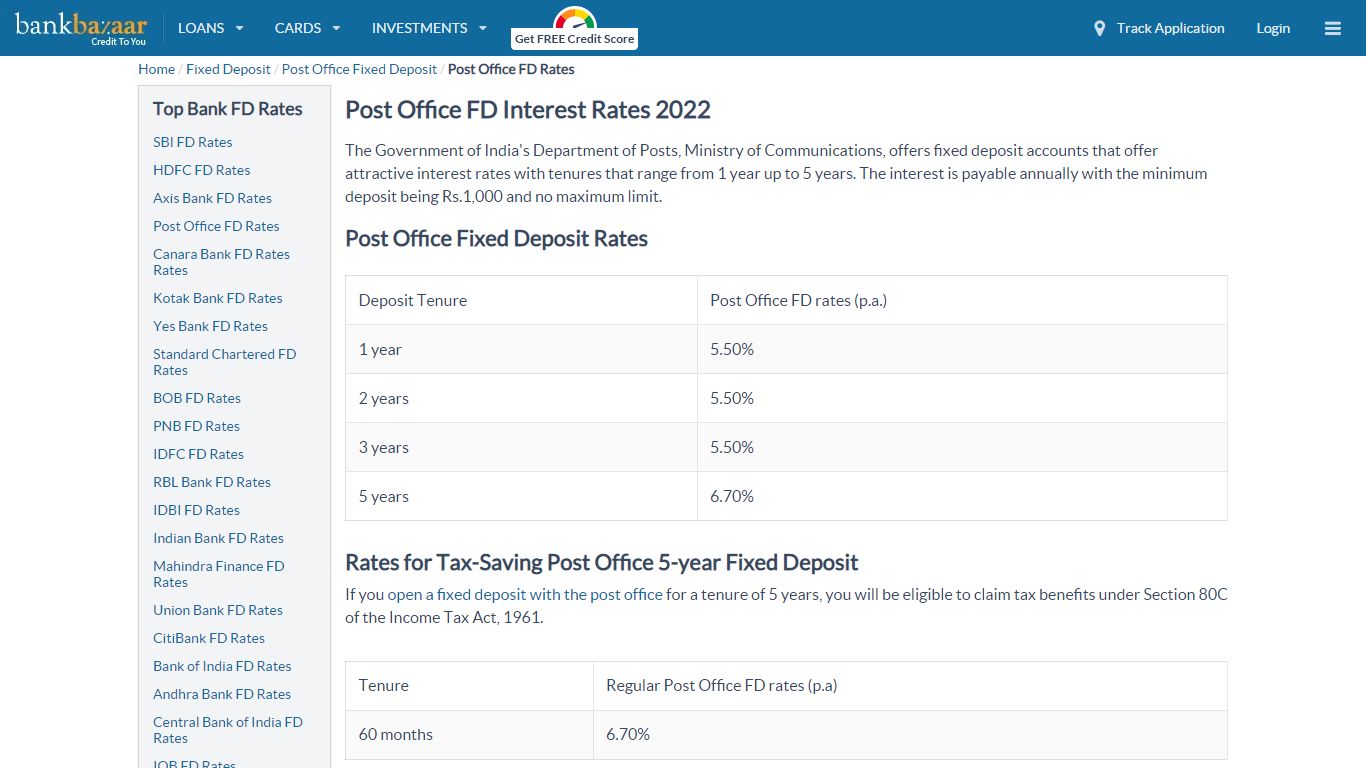The width and height of the screenshot is (1366, 768).
Task: Open Canara Bank FD Rates link
Action: tap(221, 262)
